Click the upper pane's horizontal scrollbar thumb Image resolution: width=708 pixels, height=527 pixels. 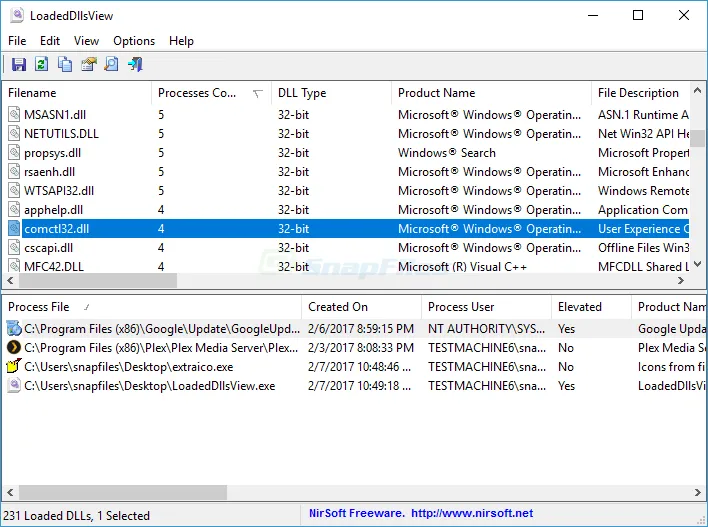coord(98,280)
